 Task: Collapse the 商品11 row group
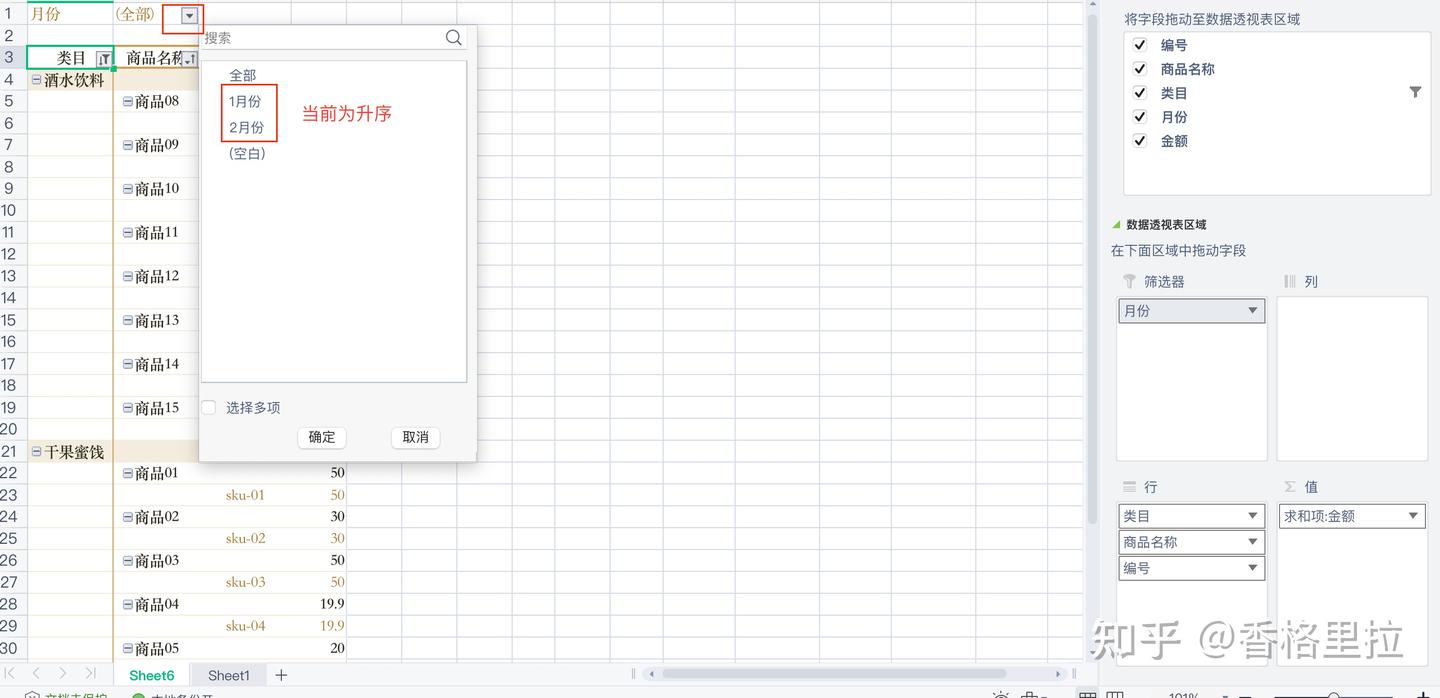click(127, 233)
